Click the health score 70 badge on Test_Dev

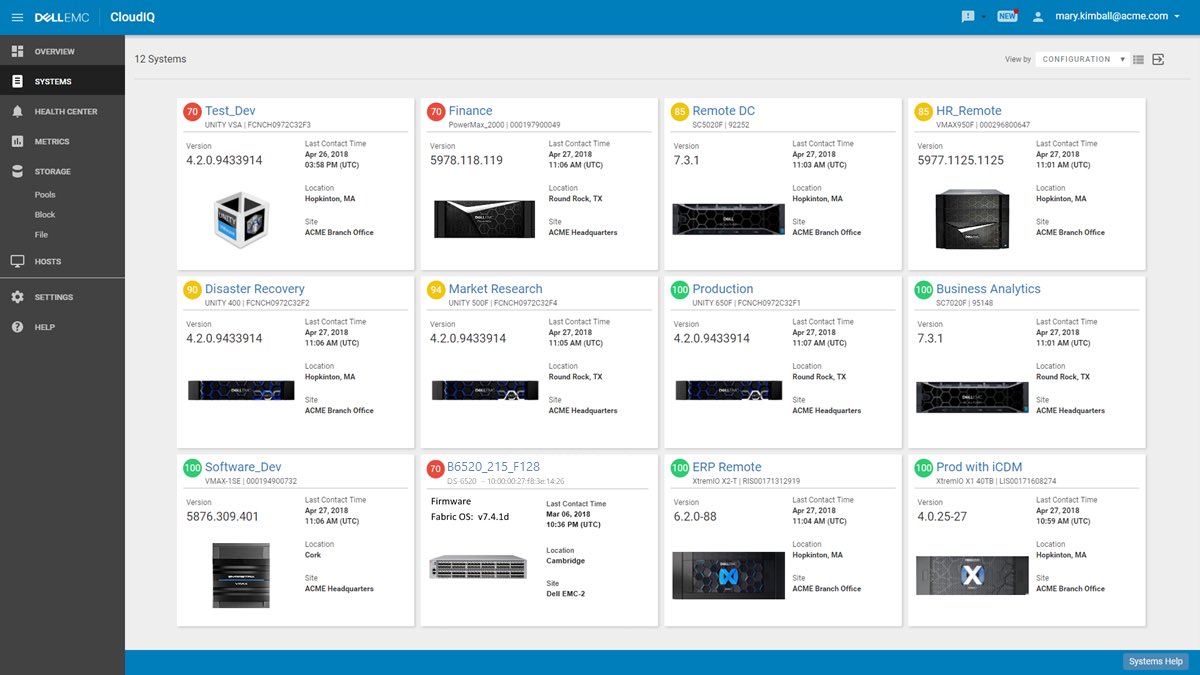pyautogui.click(x=192, y=112)
